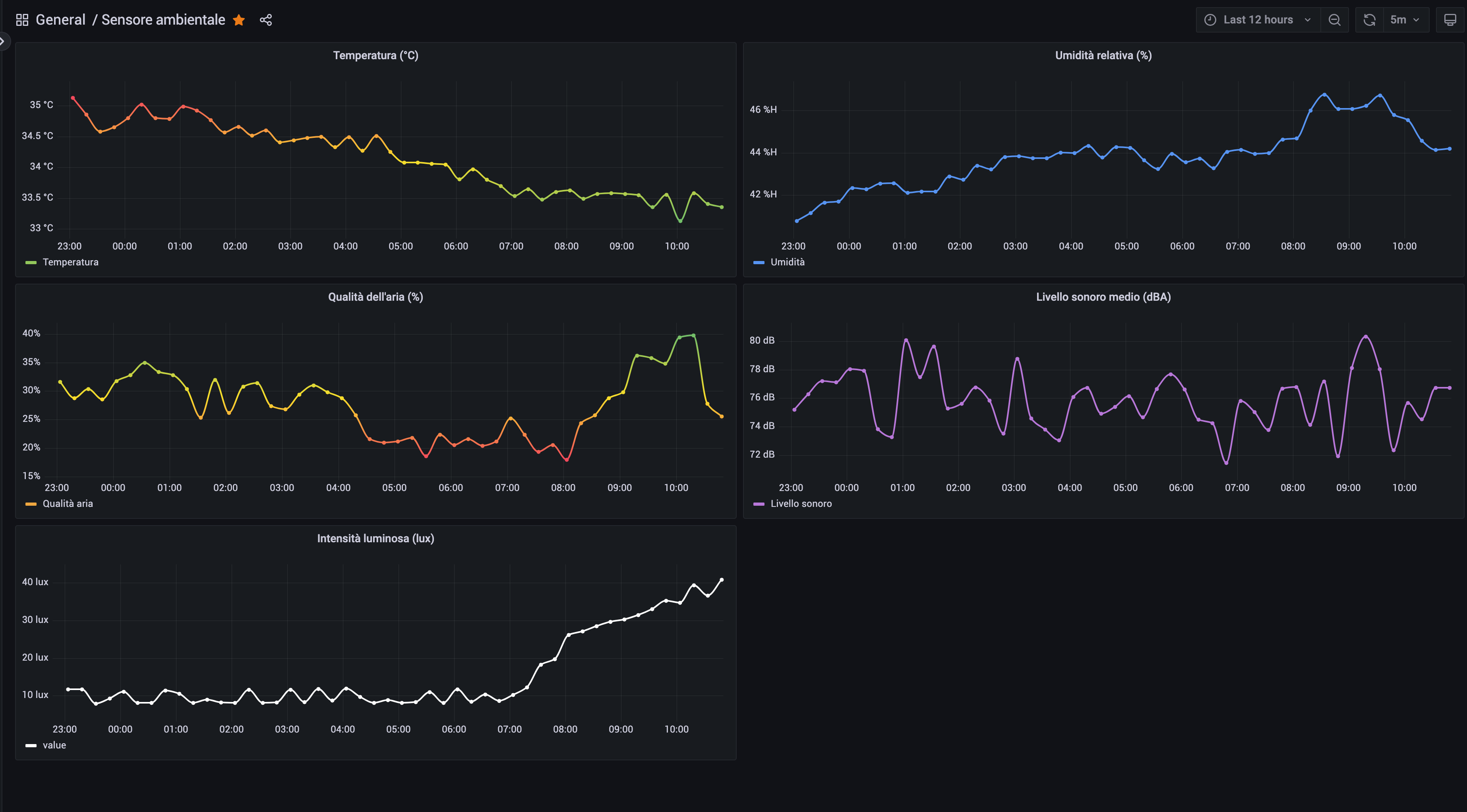Open the Last 12 hours time picker
1467x812 pixels.
[x=1258, y=20]
